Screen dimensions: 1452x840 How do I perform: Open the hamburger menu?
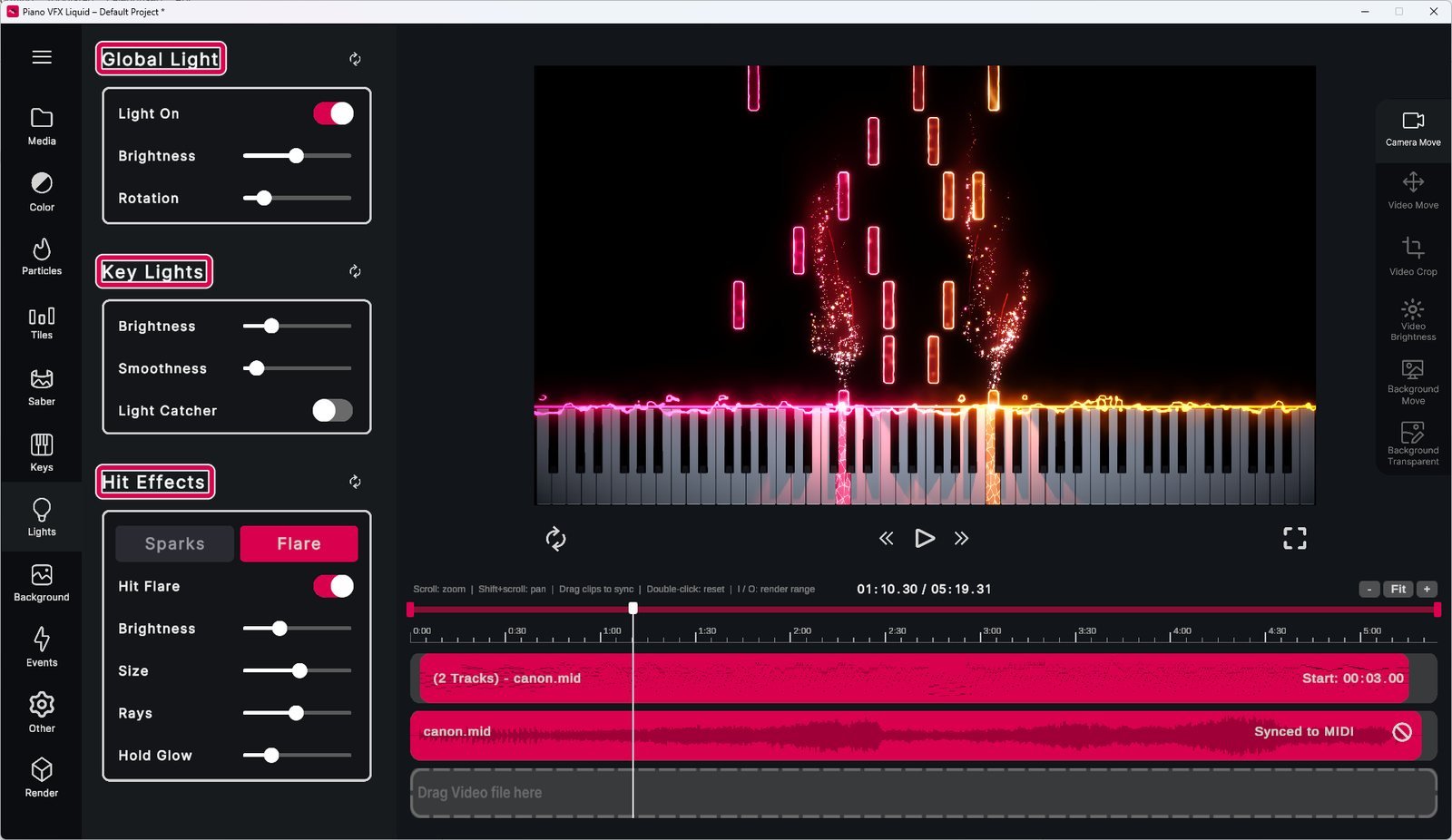[42, 57]
